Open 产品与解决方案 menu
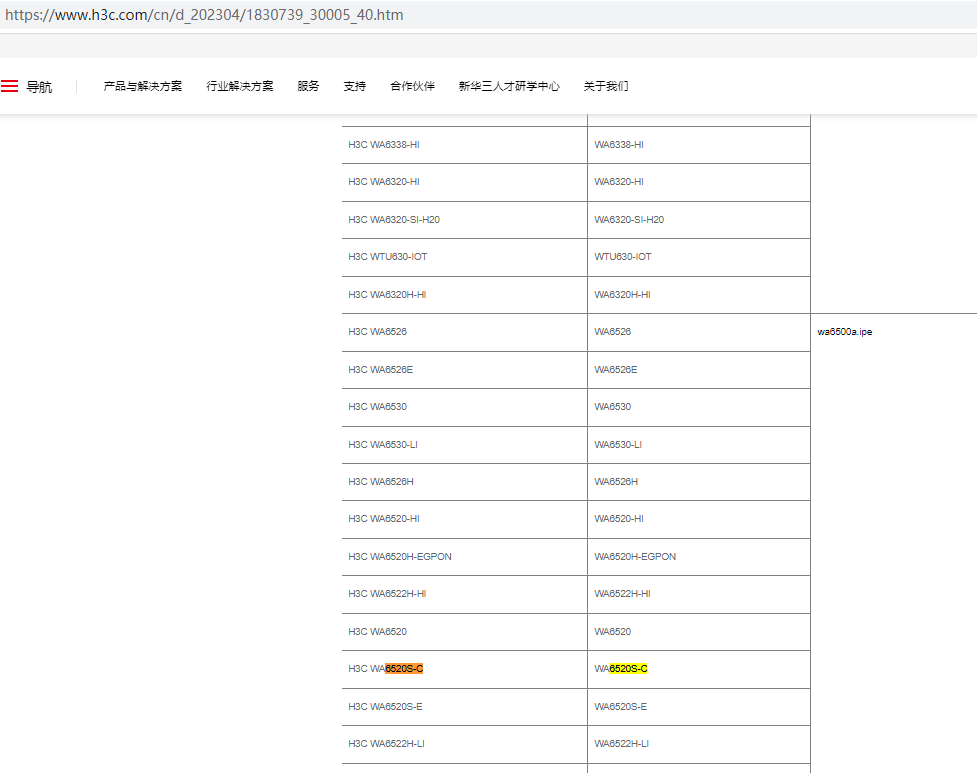 143,86
